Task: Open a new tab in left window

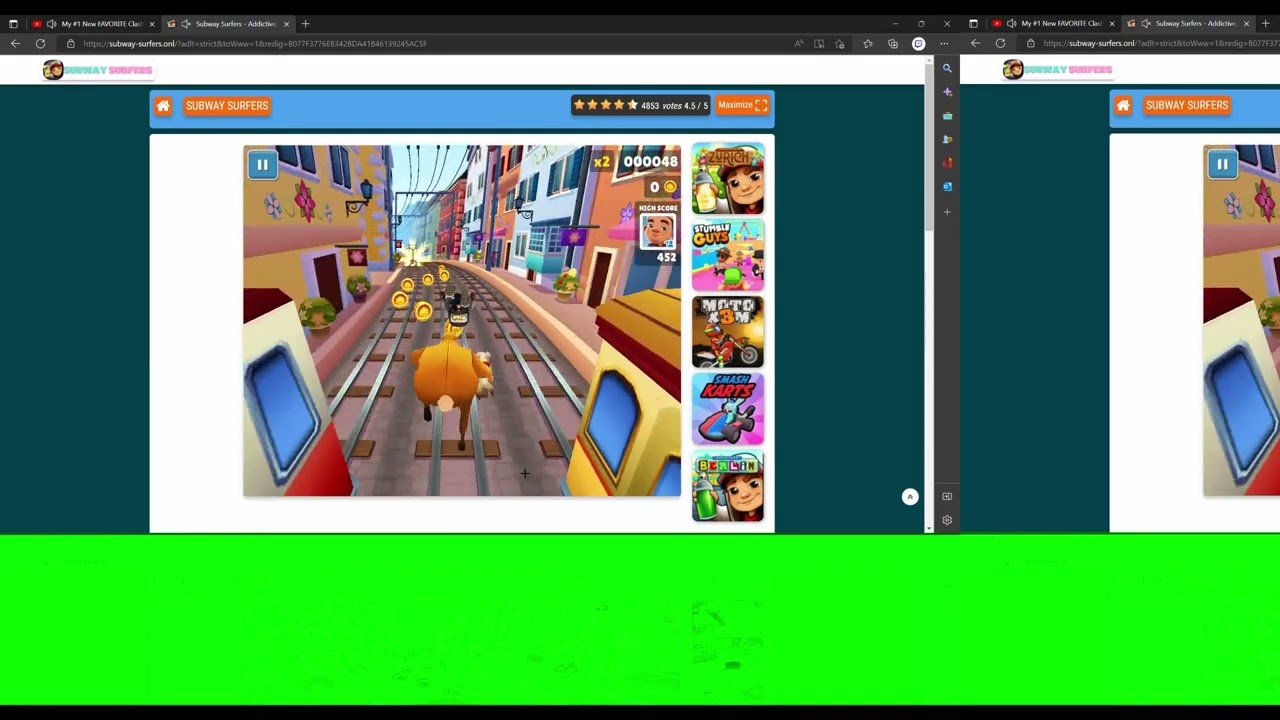Action: [305, 24]
